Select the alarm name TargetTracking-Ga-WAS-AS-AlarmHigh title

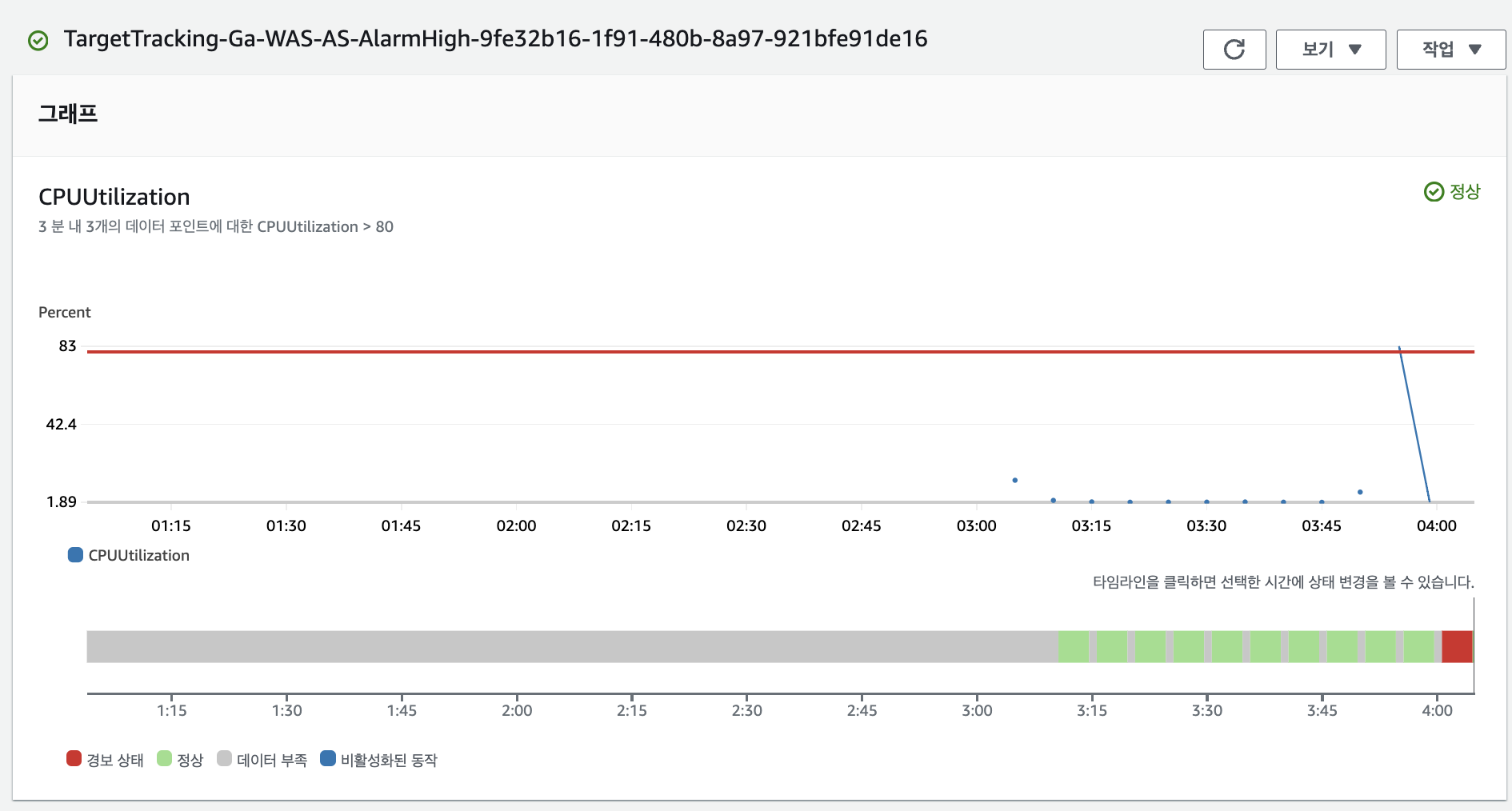[495, 38]
